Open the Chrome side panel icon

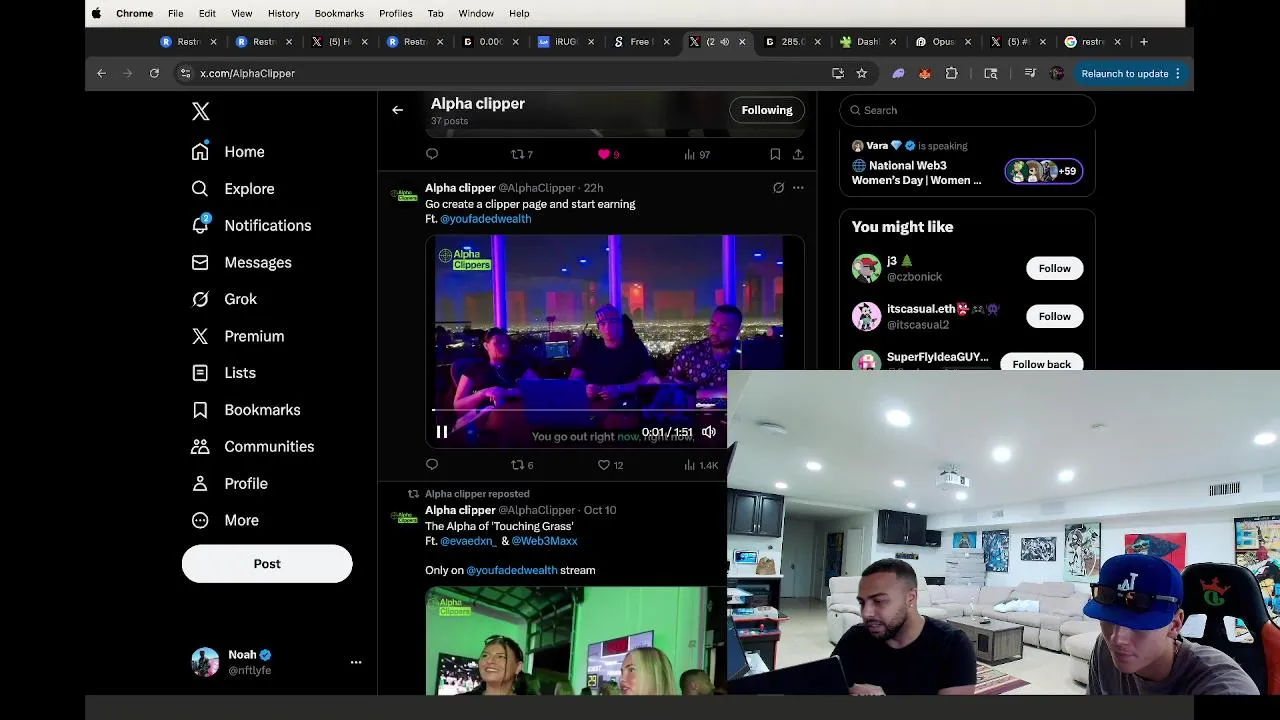pos(991,73)
